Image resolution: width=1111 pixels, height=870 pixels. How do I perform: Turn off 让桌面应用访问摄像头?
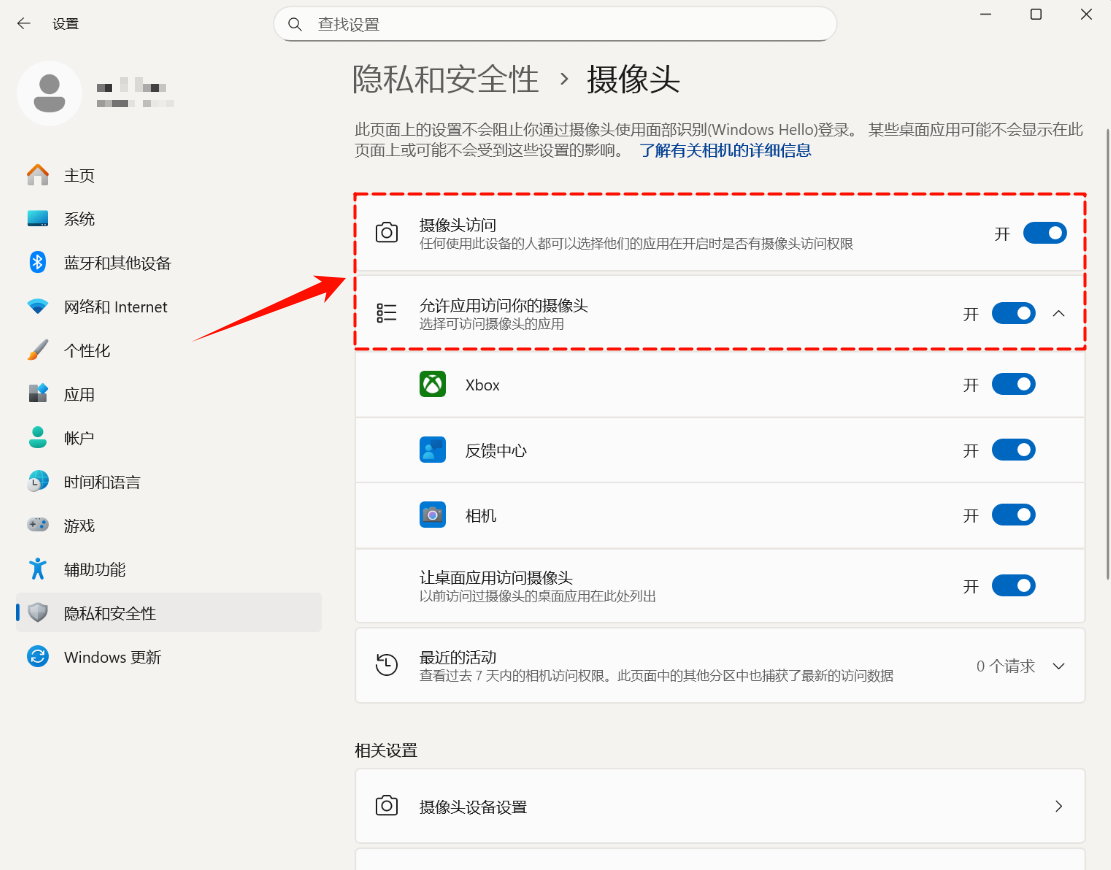coord(1013,585)
